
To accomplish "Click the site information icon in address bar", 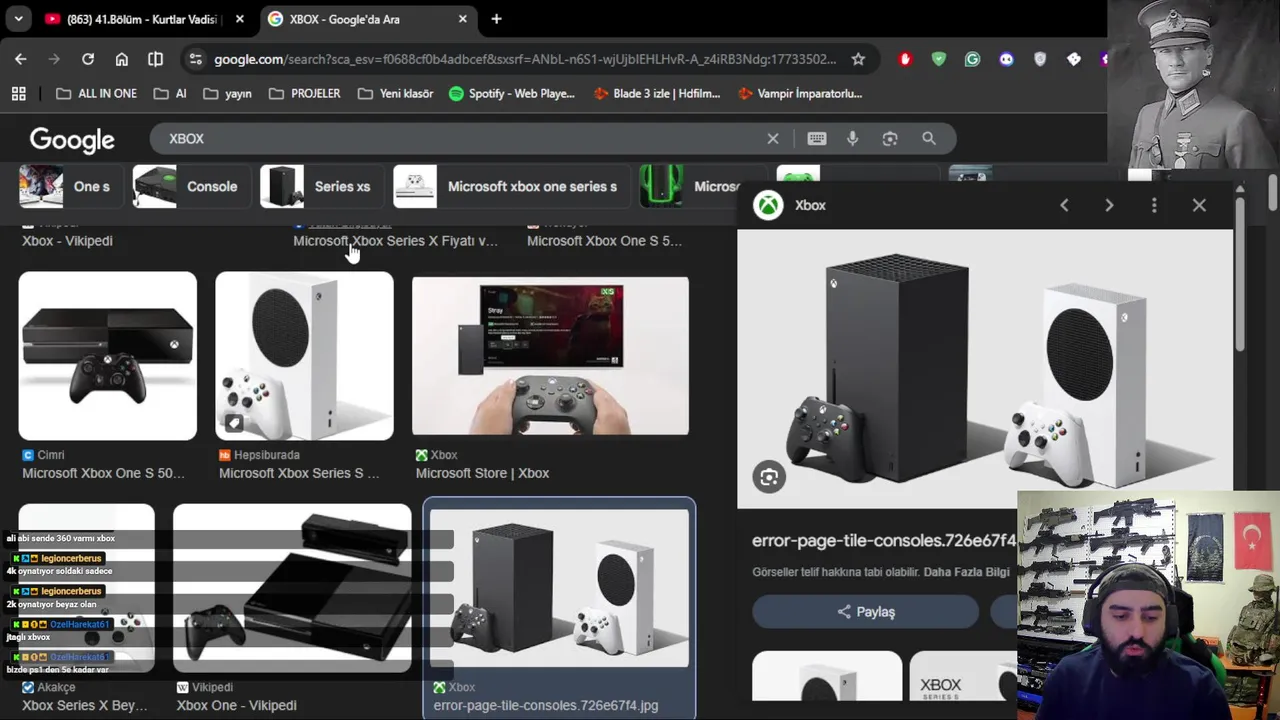I will [196, 59].
